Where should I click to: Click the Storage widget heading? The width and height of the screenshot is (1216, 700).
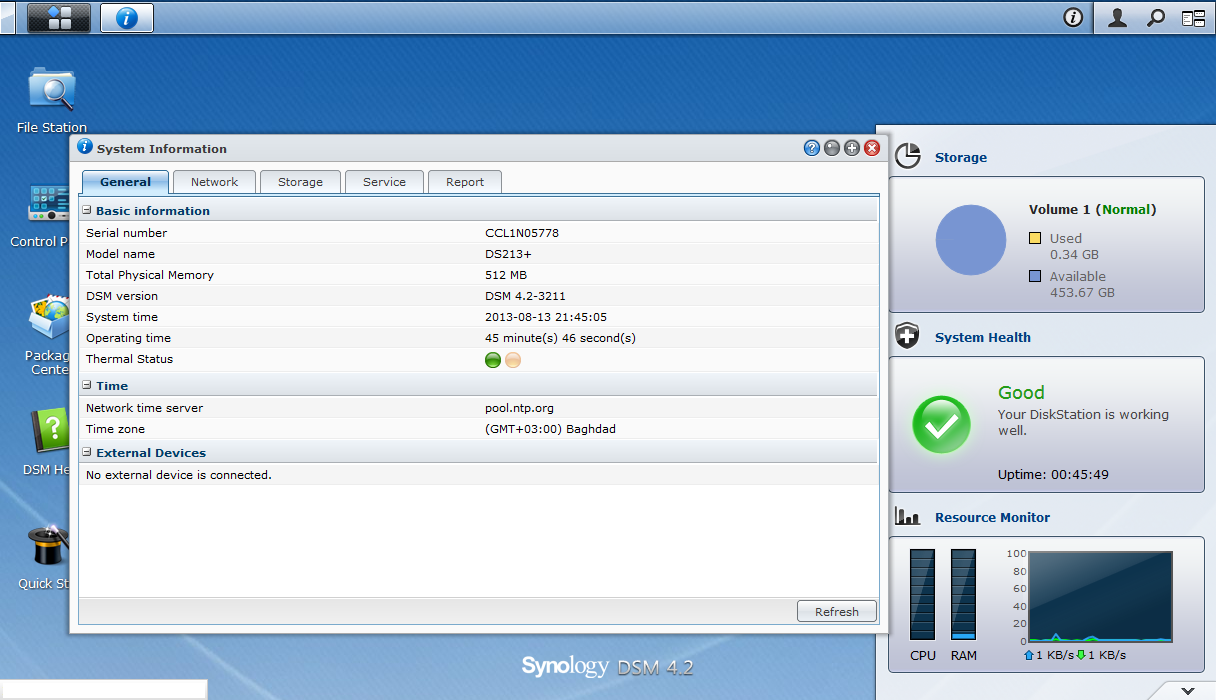[x=961, y=158]
